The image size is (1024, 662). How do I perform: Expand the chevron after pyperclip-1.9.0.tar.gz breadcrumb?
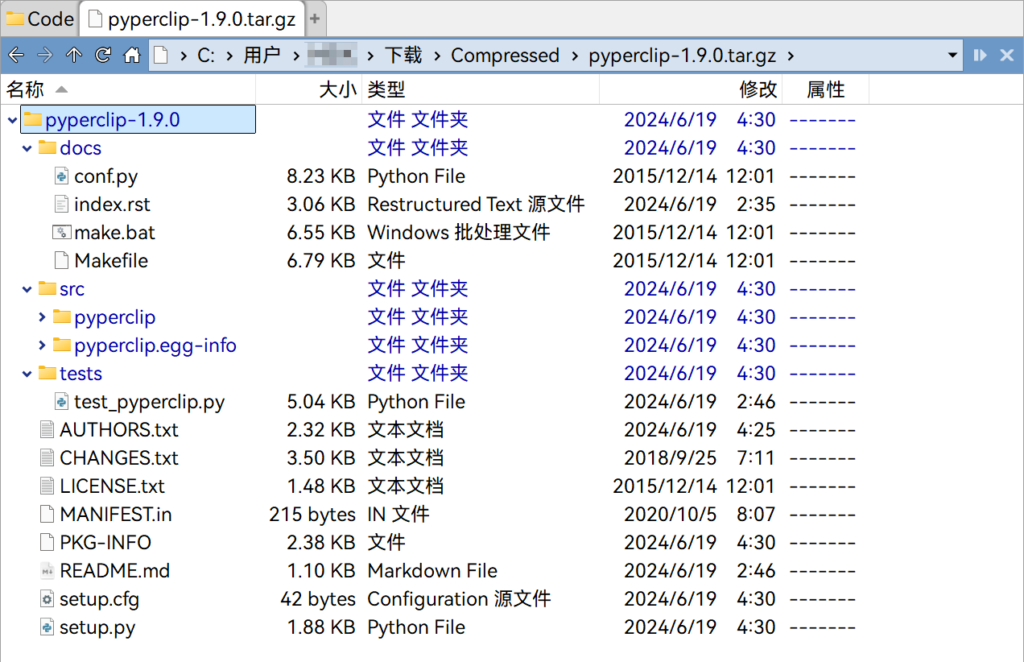coord(791,56)
